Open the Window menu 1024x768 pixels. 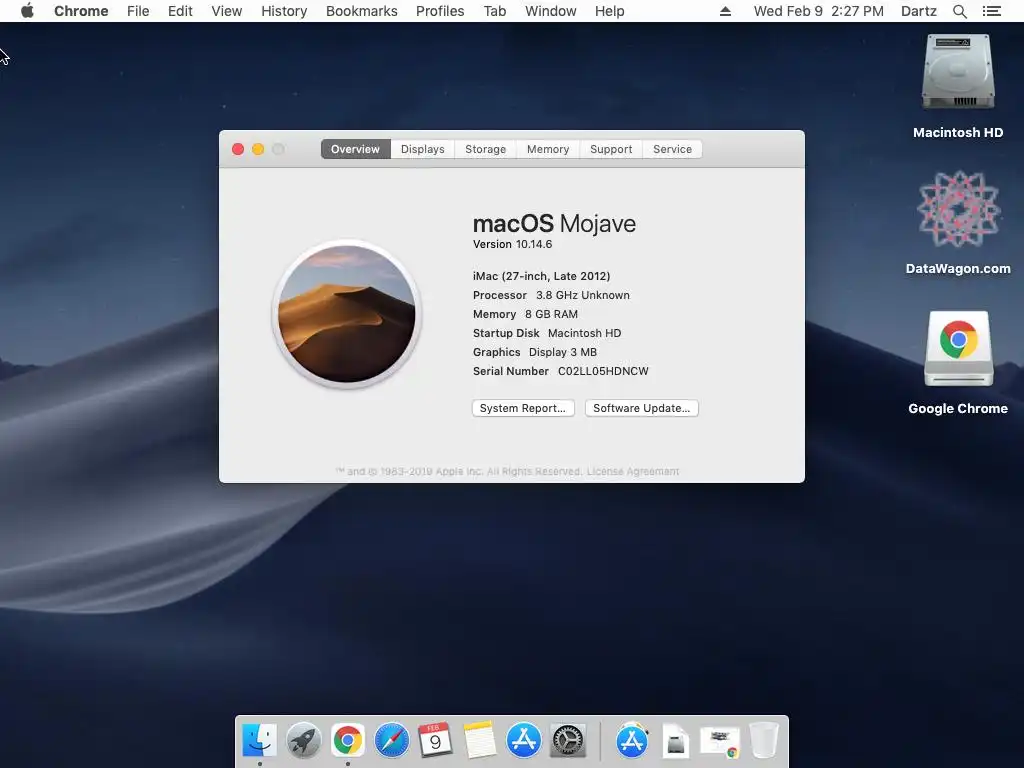(551, 11)
